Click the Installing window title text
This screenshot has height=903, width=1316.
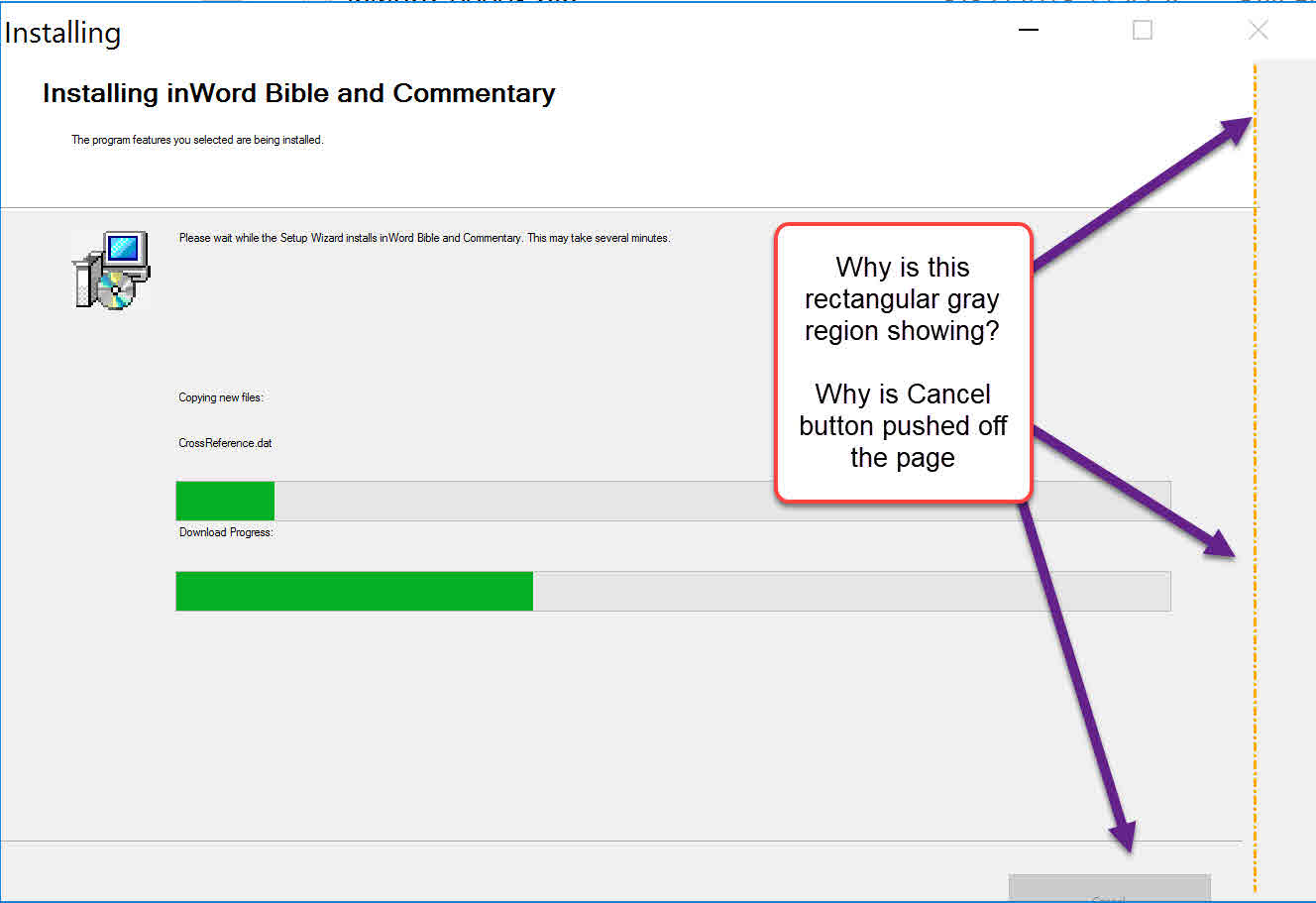pyautogui.click(x=62, y=33)
